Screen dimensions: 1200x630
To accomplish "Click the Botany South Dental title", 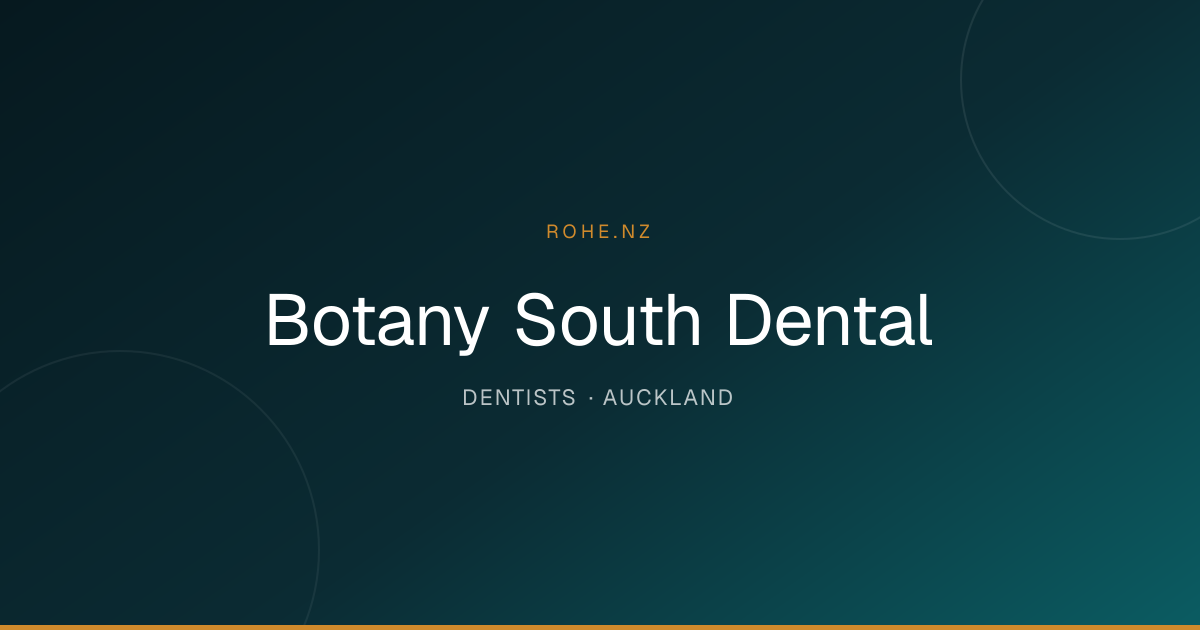I will (x=599, y=320).
